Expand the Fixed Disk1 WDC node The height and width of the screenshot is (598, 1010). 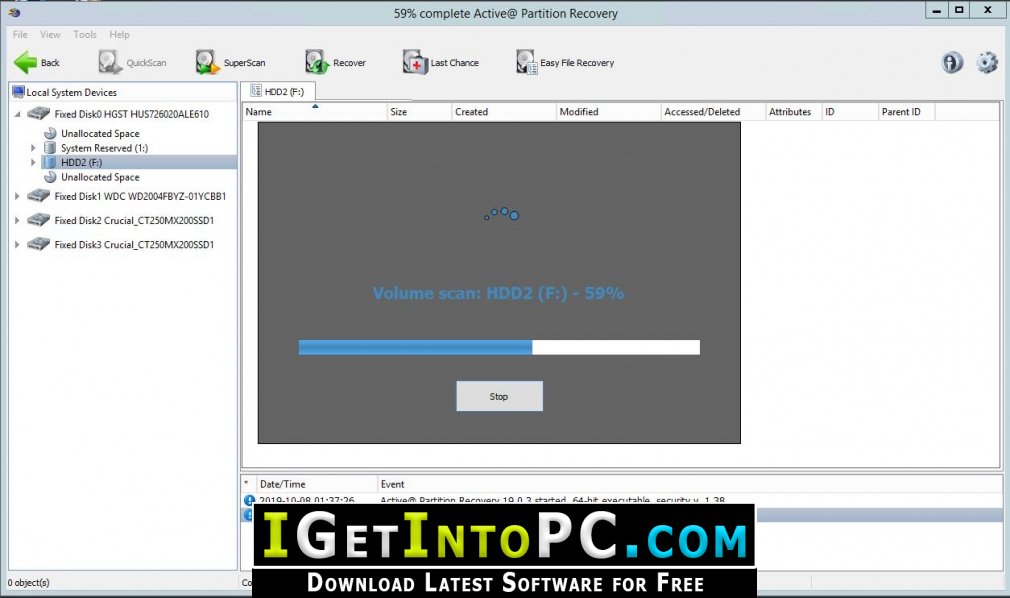pos(17,196)
